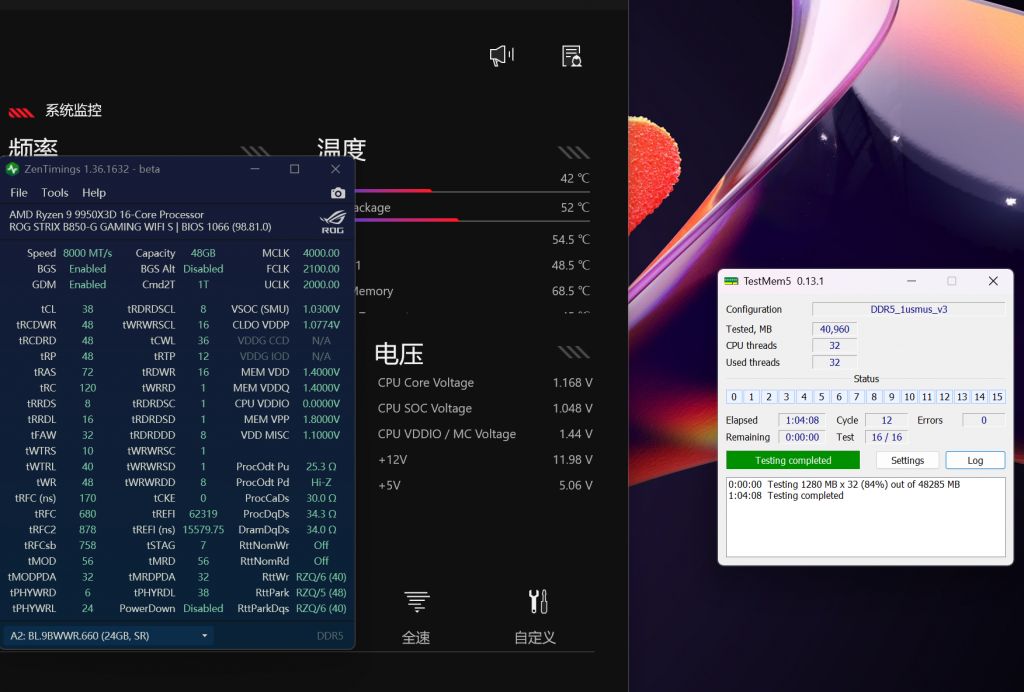The image size is (1024, 692).
Task: Click the Settings button in TestMem5
Action: tap(907, 459)
